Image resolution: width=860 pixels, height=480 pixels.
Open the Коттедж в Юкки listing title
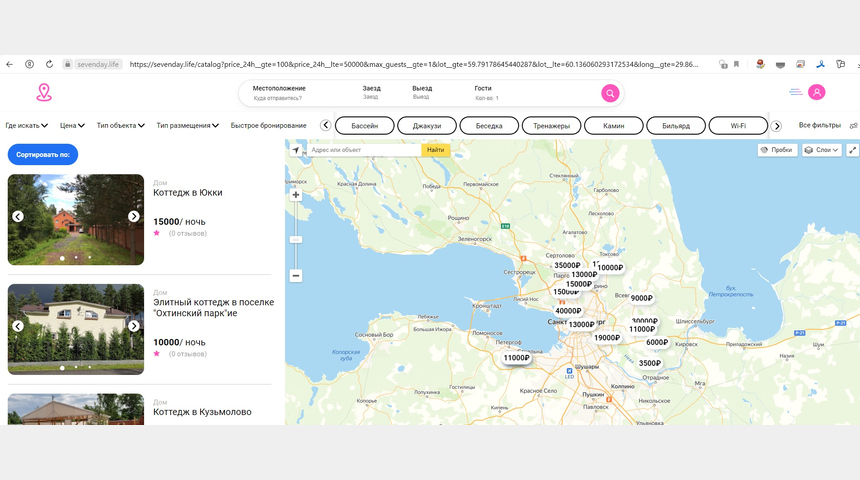coord(188,193)
